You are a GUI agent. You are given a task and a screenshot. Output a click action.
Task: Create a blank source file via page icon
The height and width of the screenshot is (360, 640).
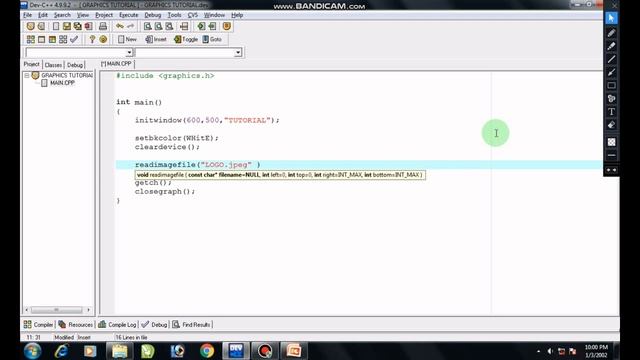click(56, 27)
